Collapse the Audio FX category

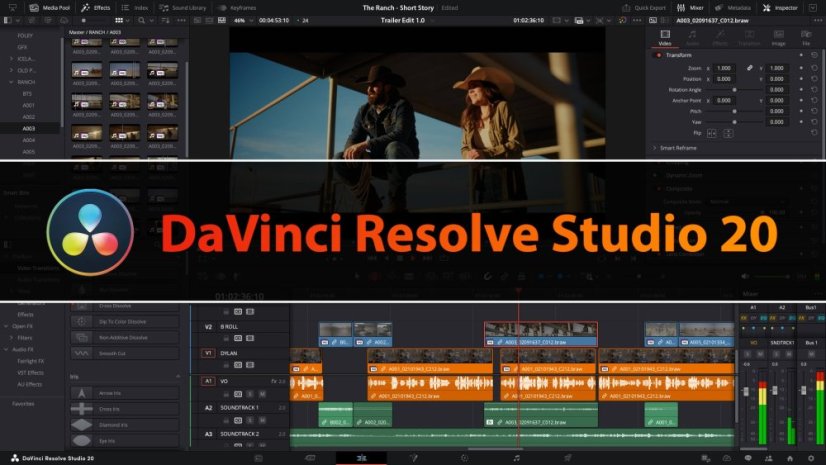pyautogui.click(x=6, y=349)
